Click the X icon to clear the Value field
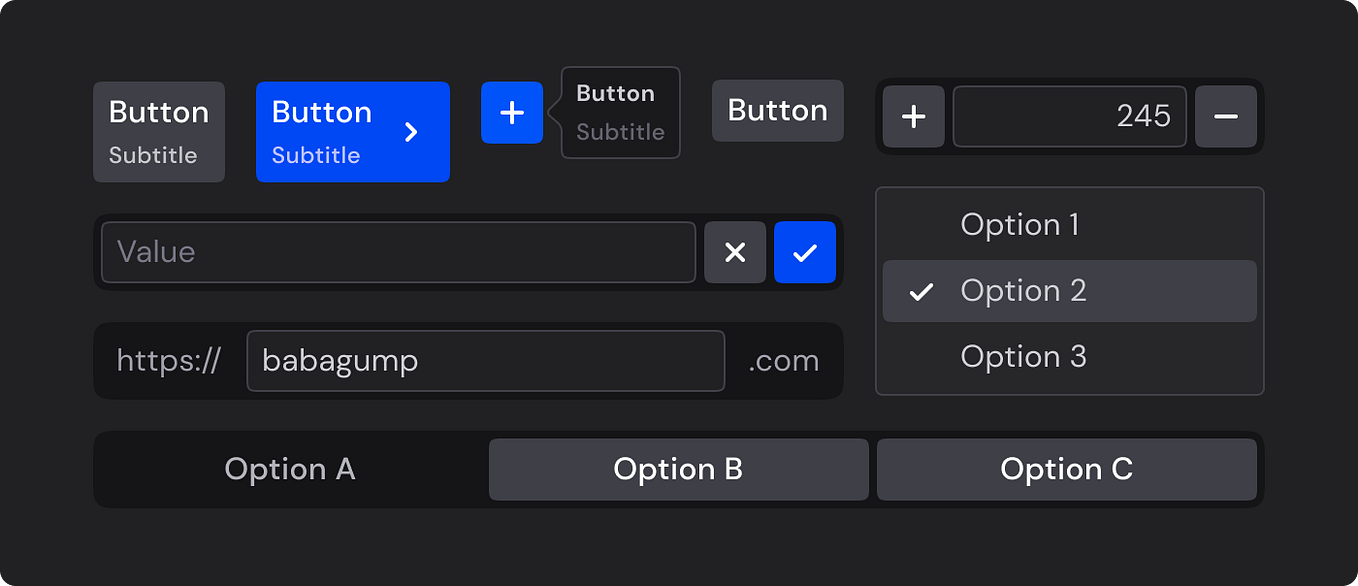The width and height of the screenshot is (1358, 586). coord(735,252)
